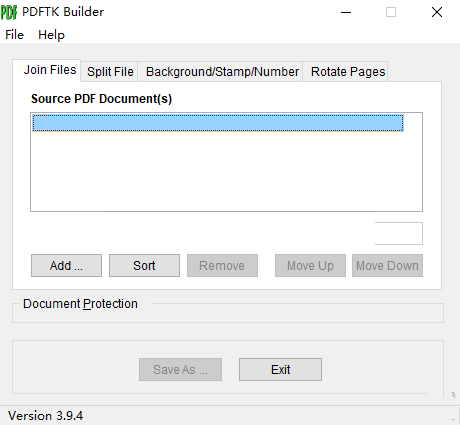
Task: Exit the application with Exit button
Action: click(x=280, y=369)
